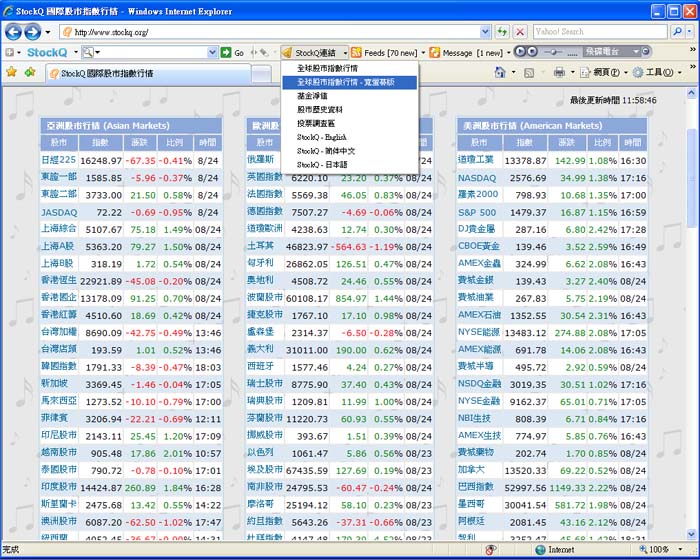Play the toolbar radio player
The height and width of the screenshot is (560, 700).
[x=520, y=52]
